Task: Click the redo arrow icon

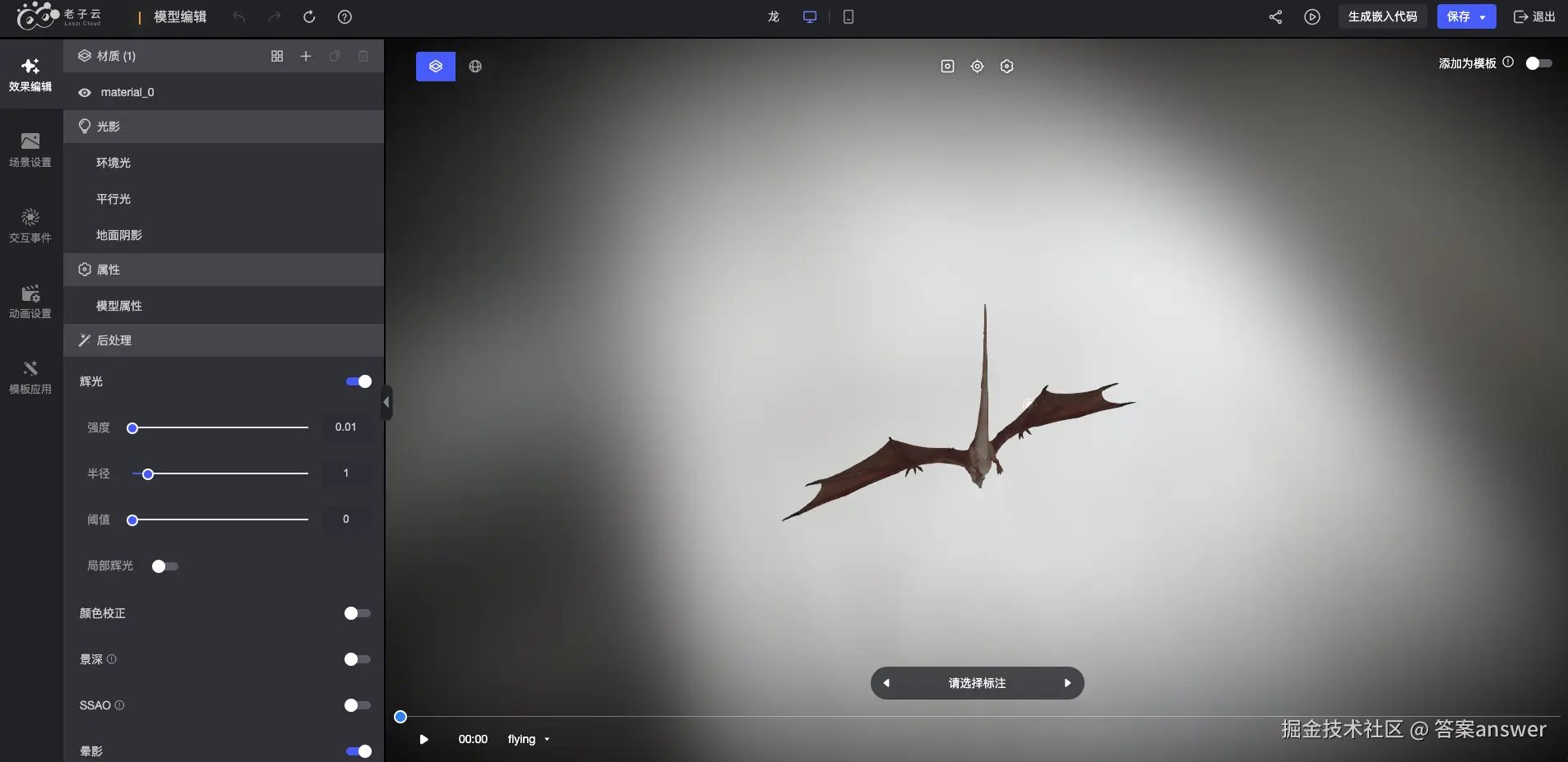Action: [275, 16]
